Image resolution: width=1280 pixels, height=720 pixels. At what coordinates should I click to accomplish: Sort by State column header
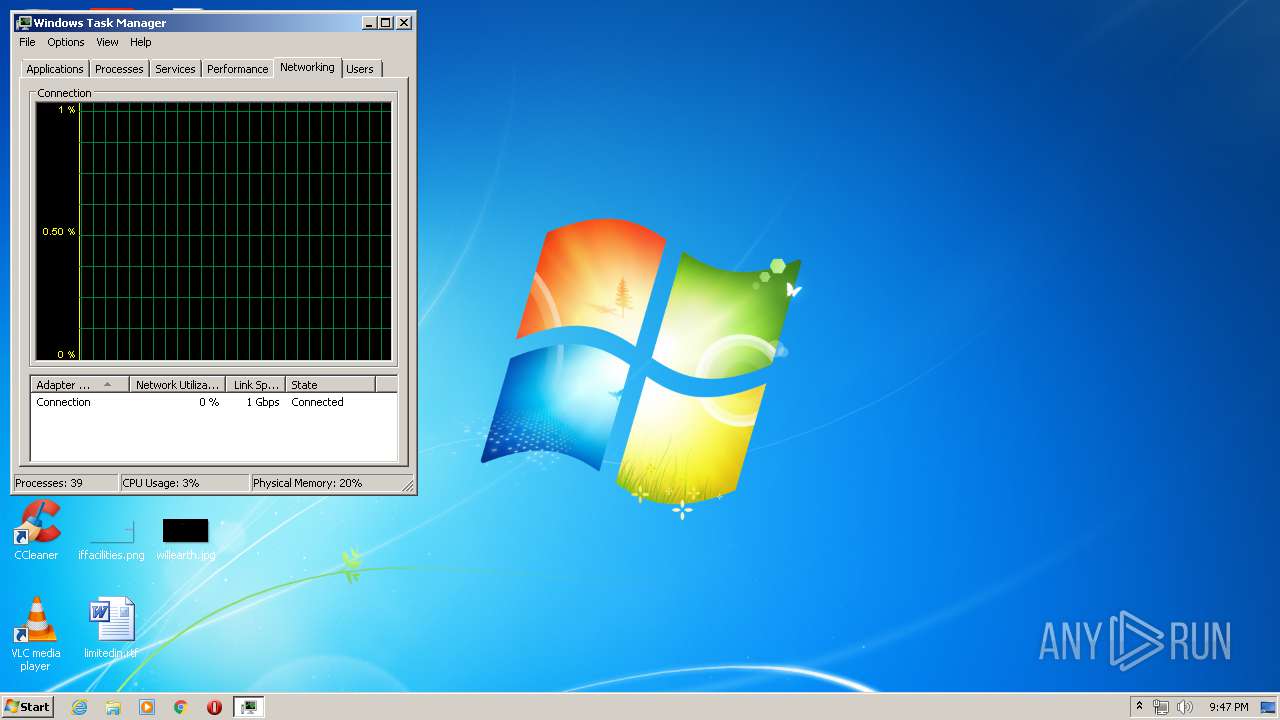pos(330,384)
